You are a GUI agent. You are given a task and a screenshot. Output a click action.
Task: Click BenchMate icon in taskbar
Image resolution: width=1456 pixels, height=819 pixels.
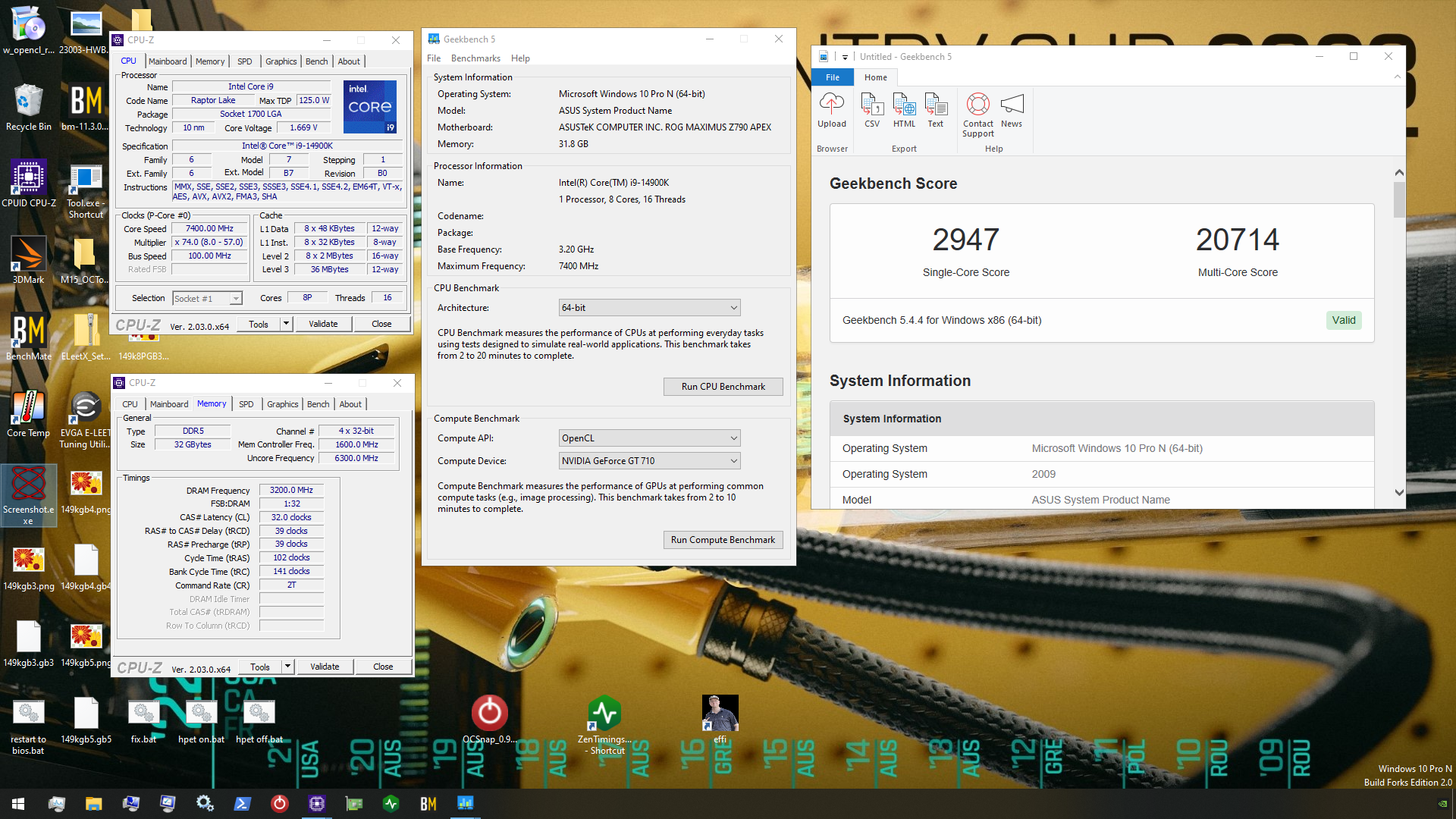428,804
